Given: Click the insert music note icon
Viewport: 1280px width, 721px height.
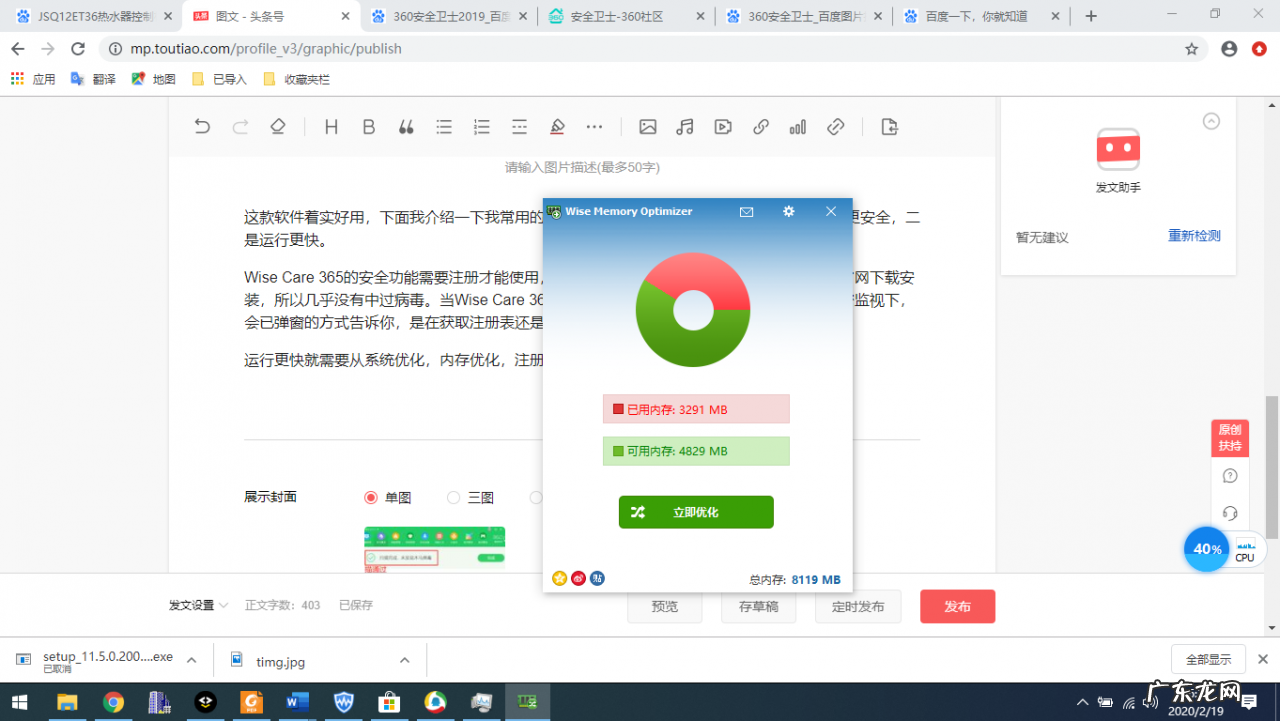Looking at the screenshot, I should click(x=684, y=126).
